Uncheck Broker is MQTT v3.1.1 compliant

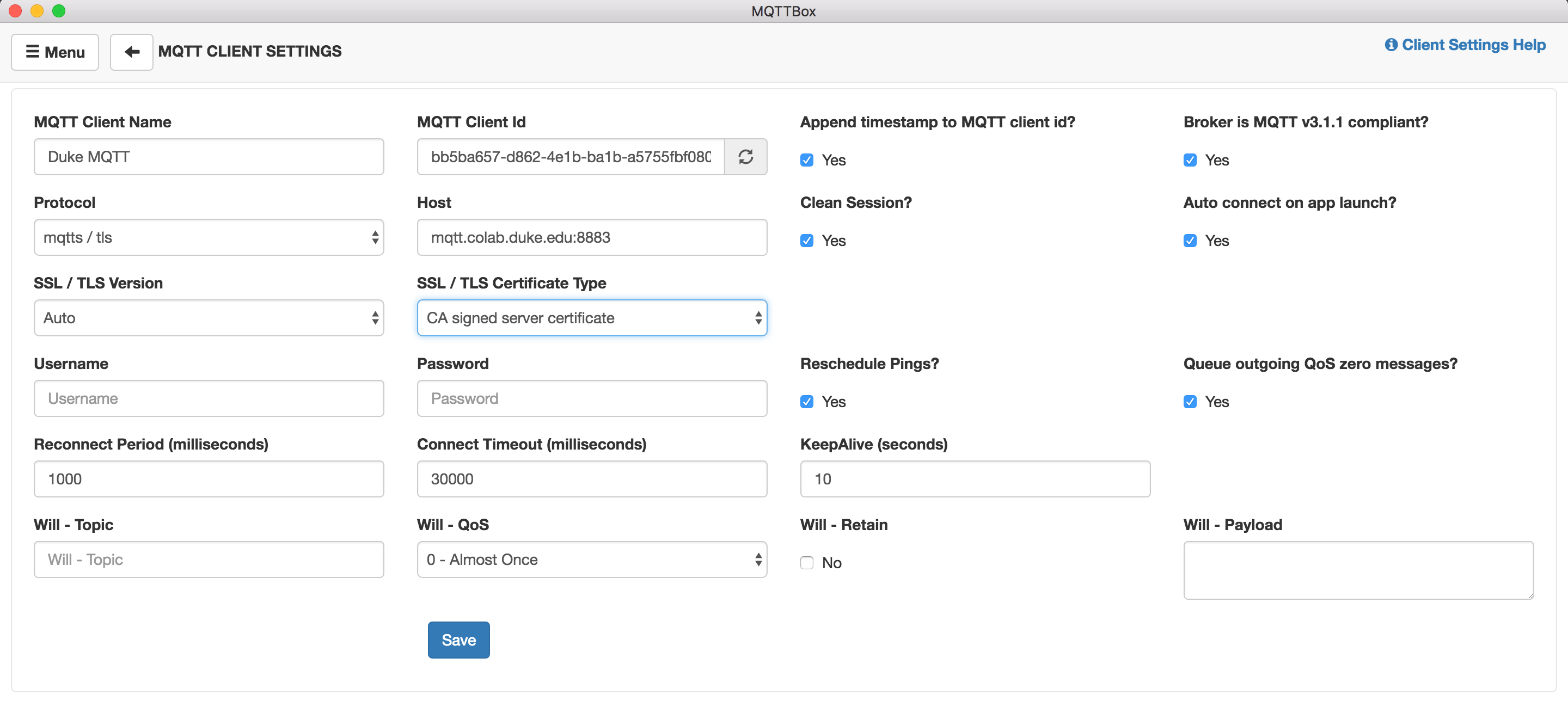click(x=1190, y=160)
